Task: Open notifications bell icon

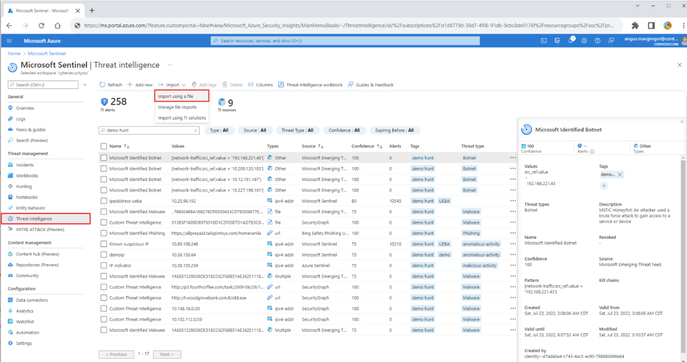Action: [x=571, y=40]
